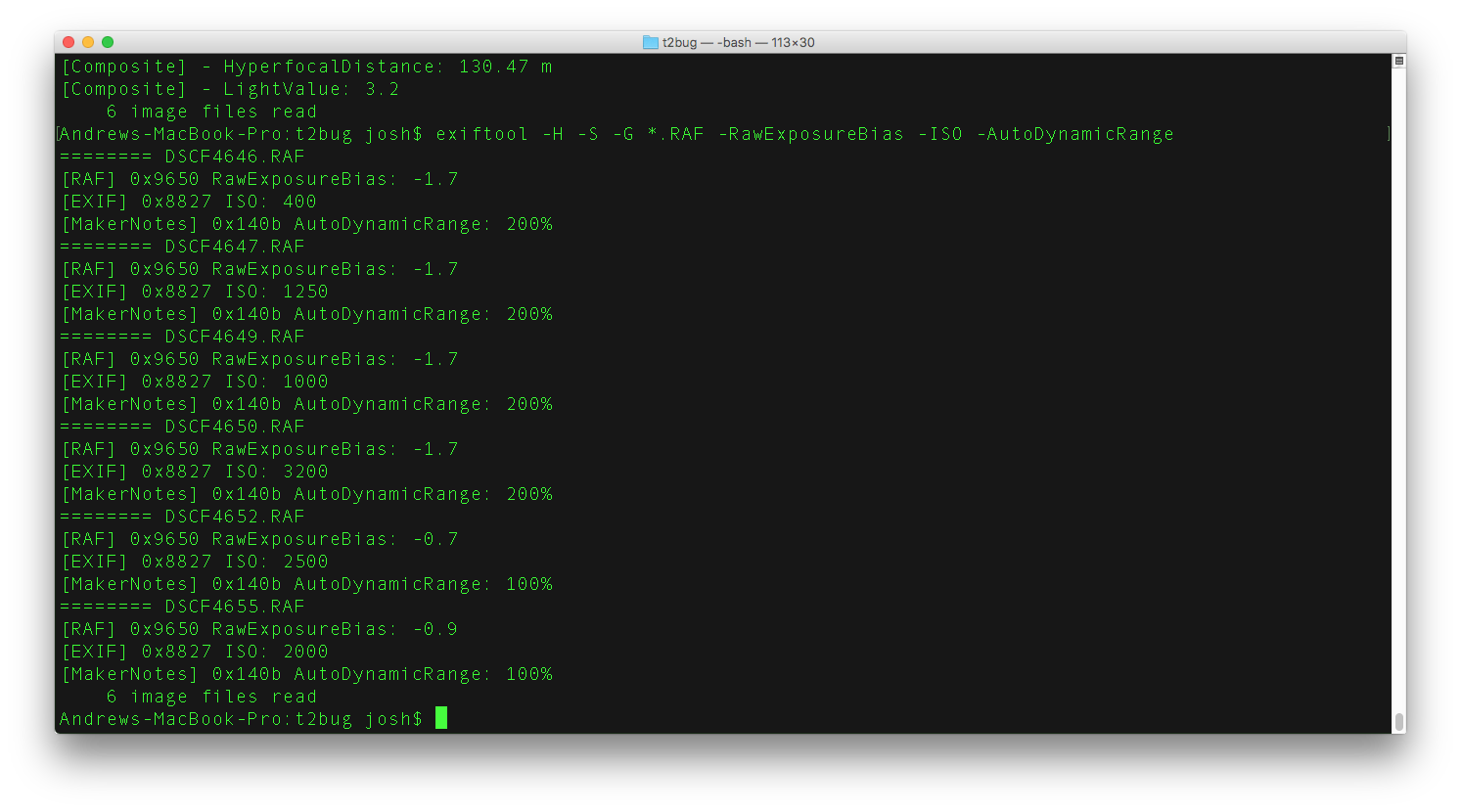Click the 'HyperfocalDistance: 130.47 m' line
Viewport: 1461px width, 812px height.
306,67
